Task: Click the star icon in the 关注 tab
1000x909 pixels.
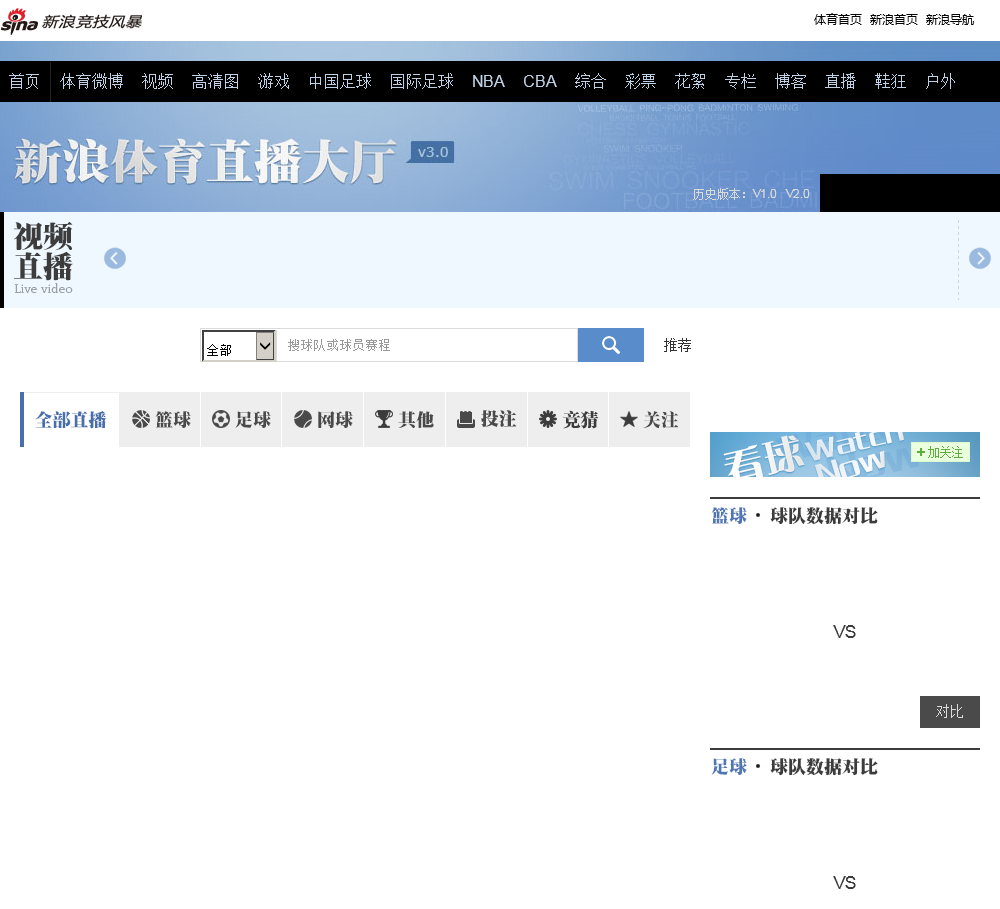Action: pos(629,419)
